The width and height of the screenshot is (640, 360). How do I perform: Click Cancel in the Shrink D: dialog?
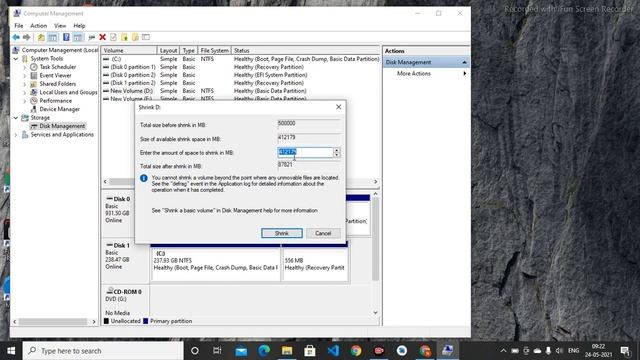click(323, 233)
